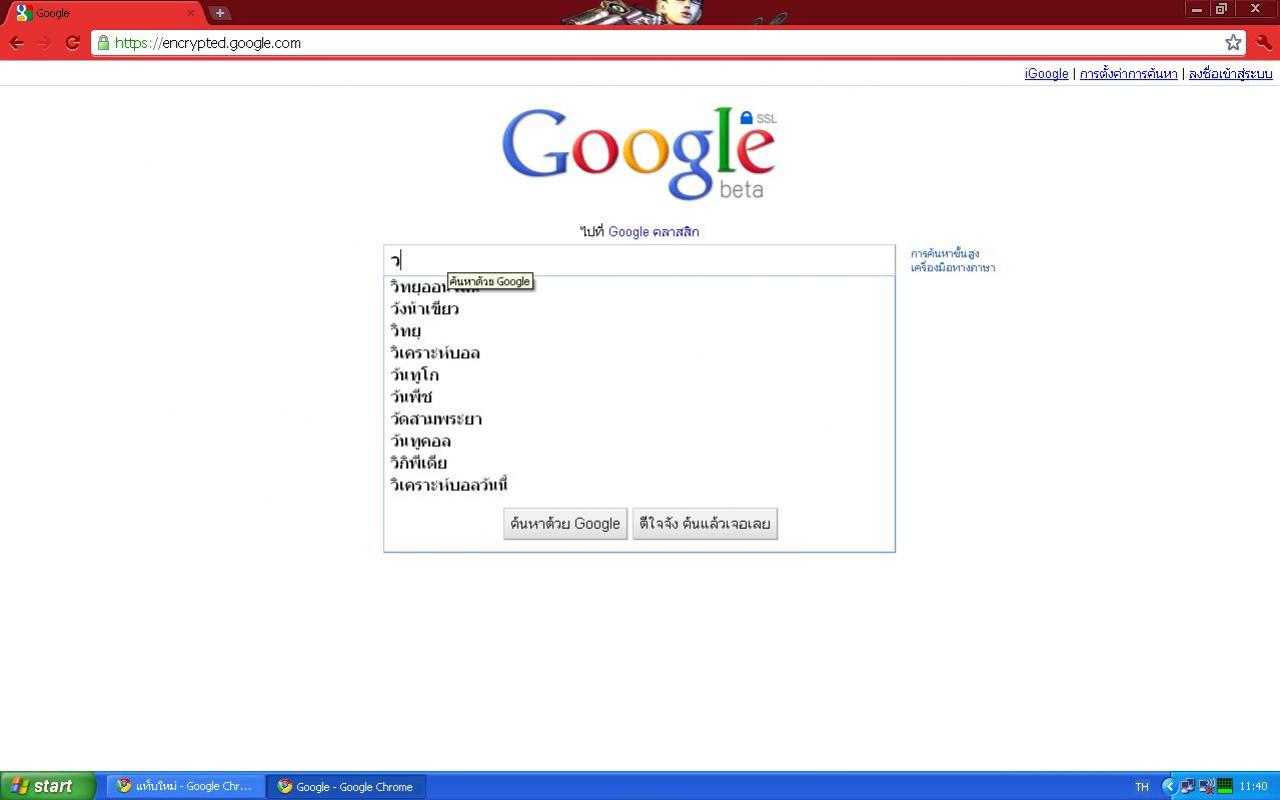
Task: Pick the single-word วิทยุ suggestion
Action: [639, 331]
